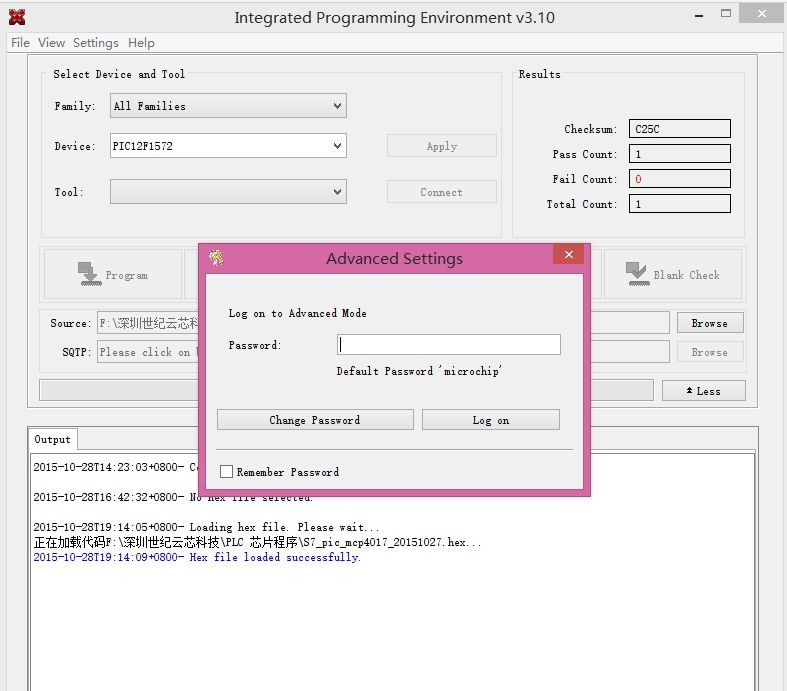Click the Total Count value box
Viewport: 787px width, 691px height.
tap(680, 204)
